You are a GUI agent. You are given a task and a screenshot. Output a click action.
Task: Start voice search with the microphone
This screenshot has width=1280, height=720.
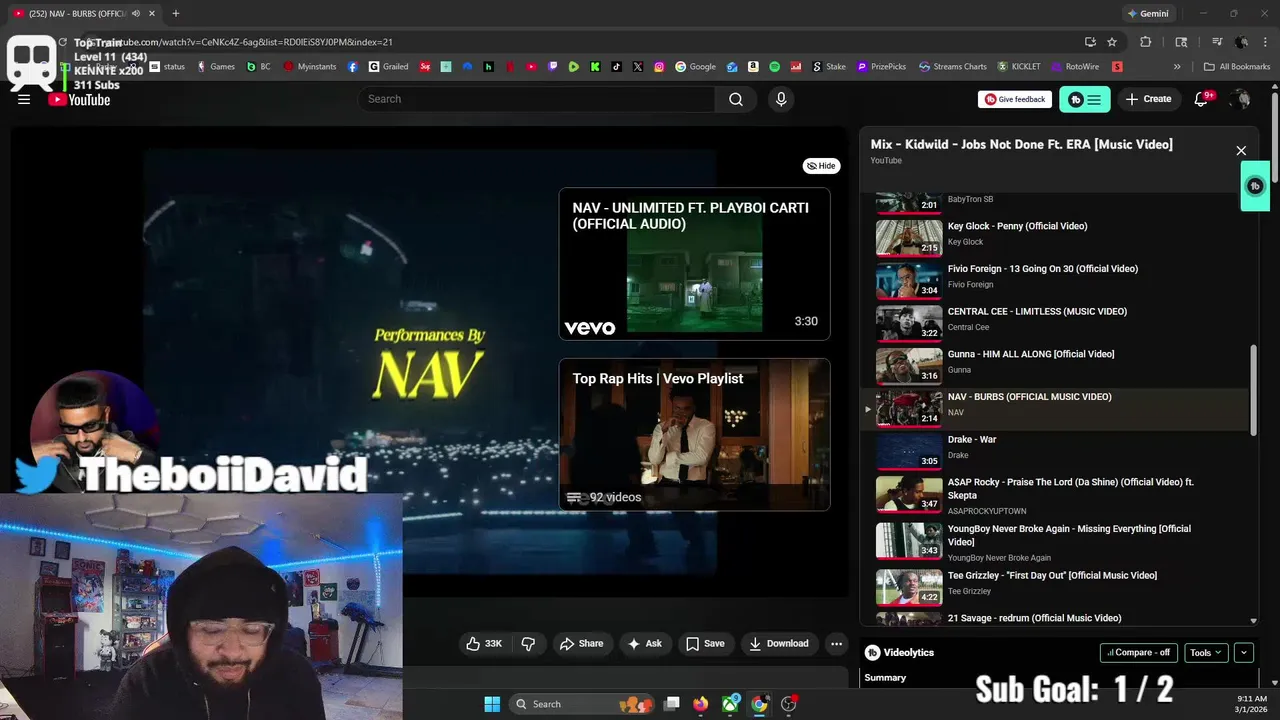[x=781, y=99]
